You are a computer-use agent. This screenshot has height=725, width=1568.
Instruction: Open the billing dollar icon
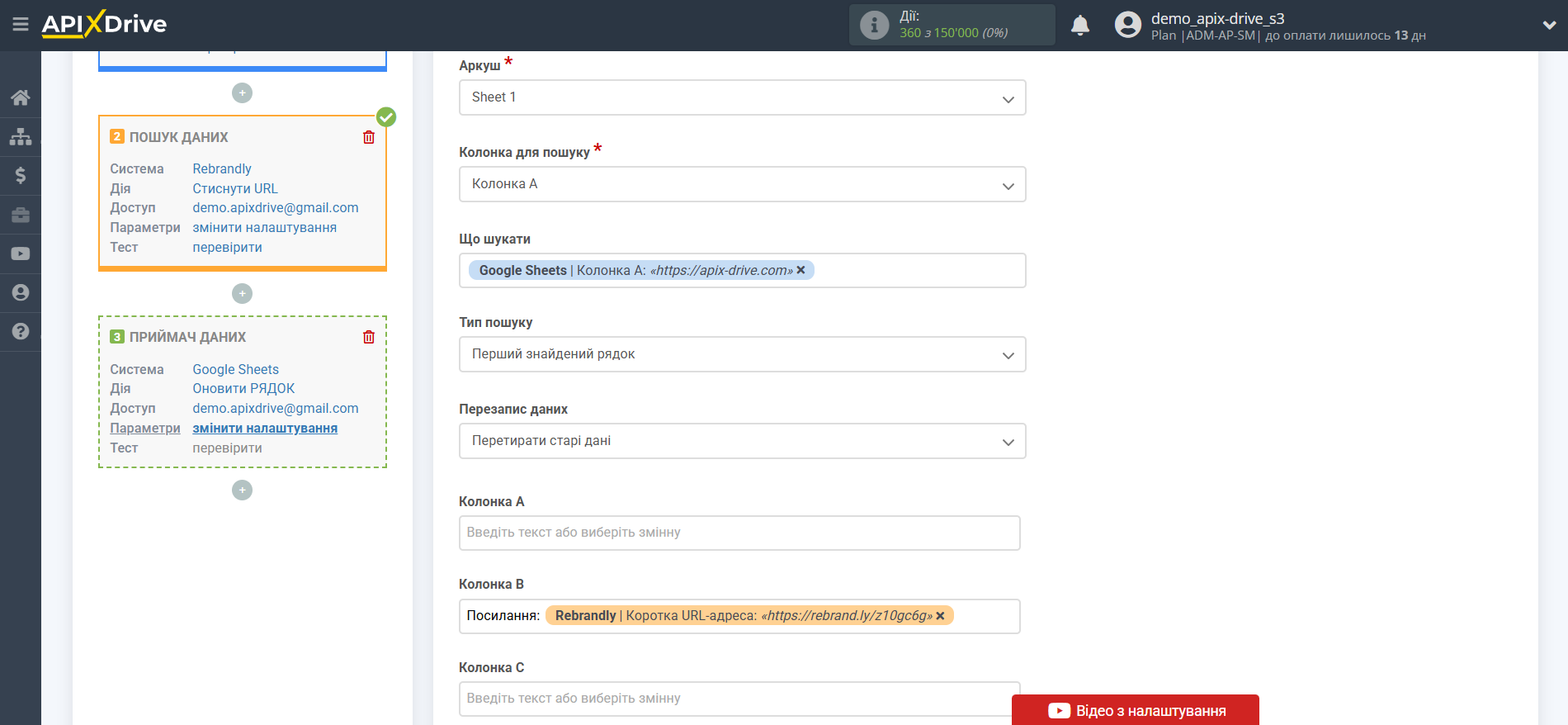(x=21, y=175)
